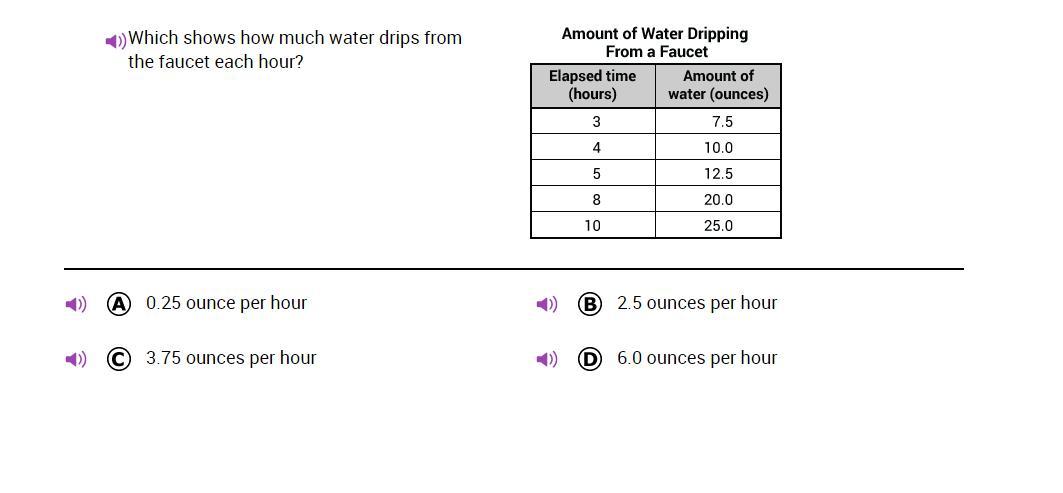This screenshot has height=493, width=1063.
Task: Select answer bubble A
Action: pyautogui.click(x=119, y=304)
